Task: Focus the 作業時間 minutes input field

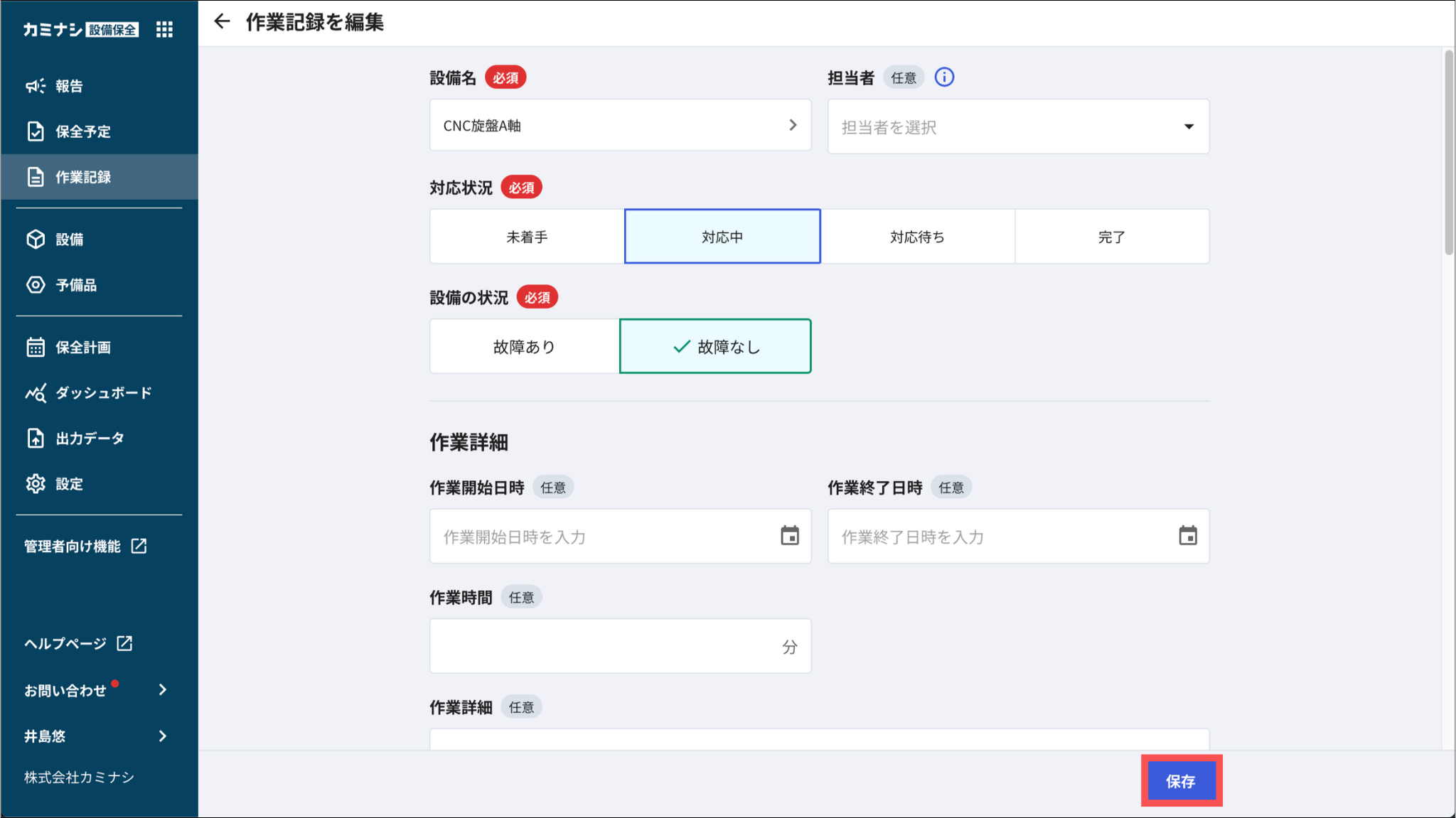Action: (x=620, y=646)
